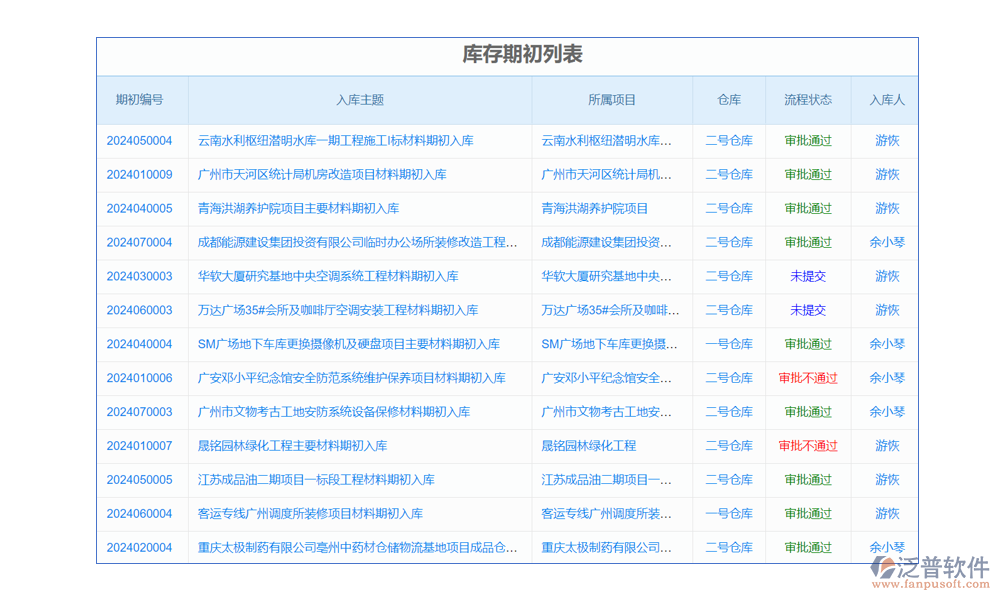Click the 入库人 column header
Viewport: 1000px width, 600px height.
click(887, 100)
